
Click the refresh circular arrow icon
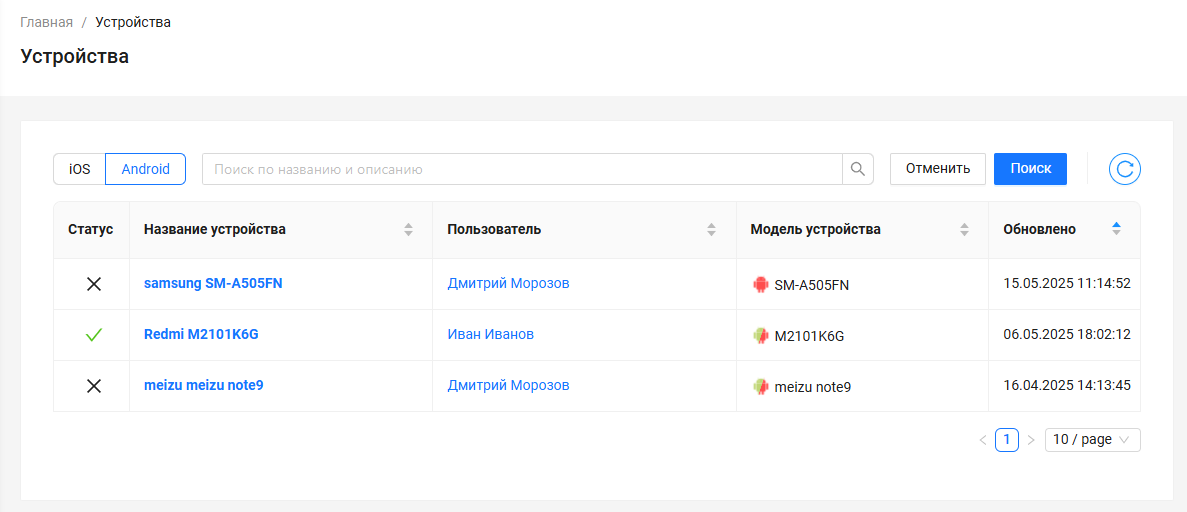[1124, 169]
